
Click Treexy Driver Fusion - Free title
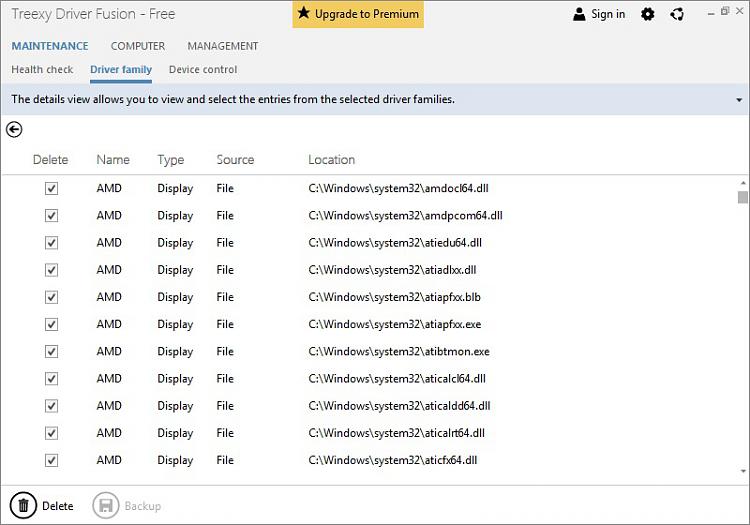[x=93, y=14]
